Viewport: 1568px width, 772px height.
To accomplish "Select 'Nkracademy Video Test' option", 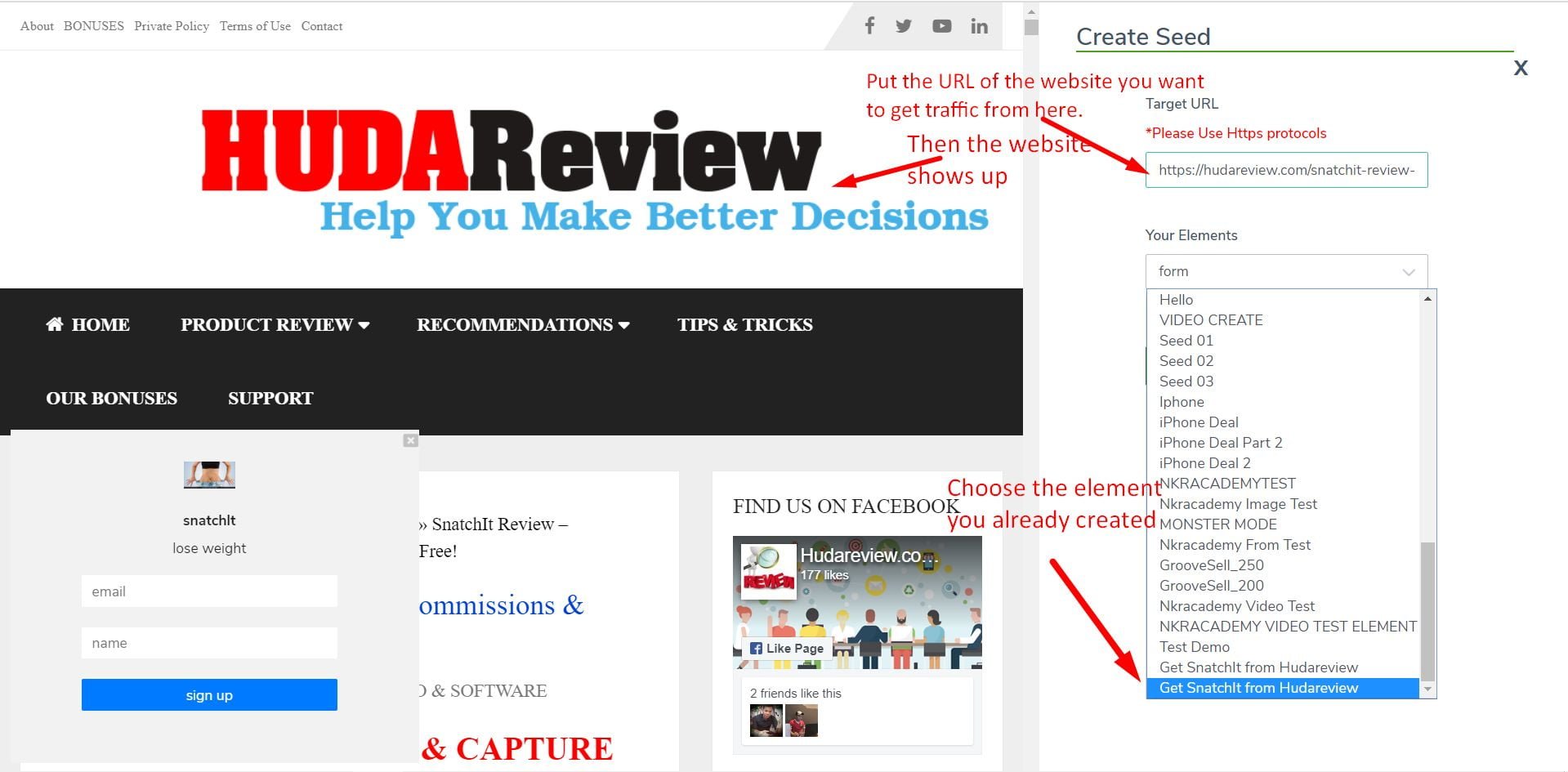I will pos(1283,606).
